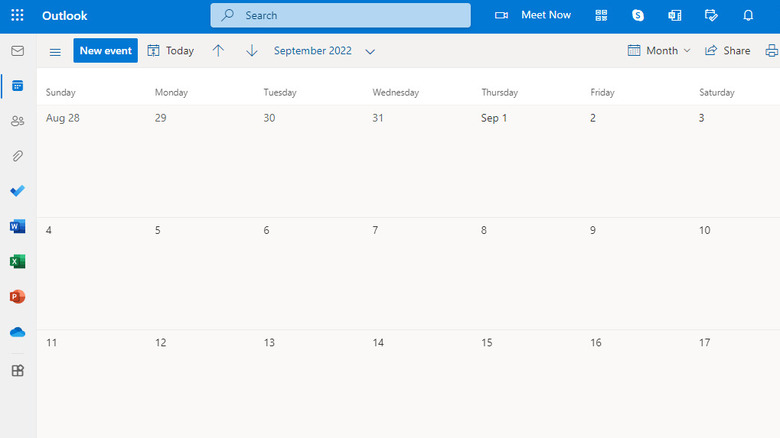Launch Excel from the sidebar
Image resolution: width=780 pixels, height=438 pixels.
click(x=17, y=261)
